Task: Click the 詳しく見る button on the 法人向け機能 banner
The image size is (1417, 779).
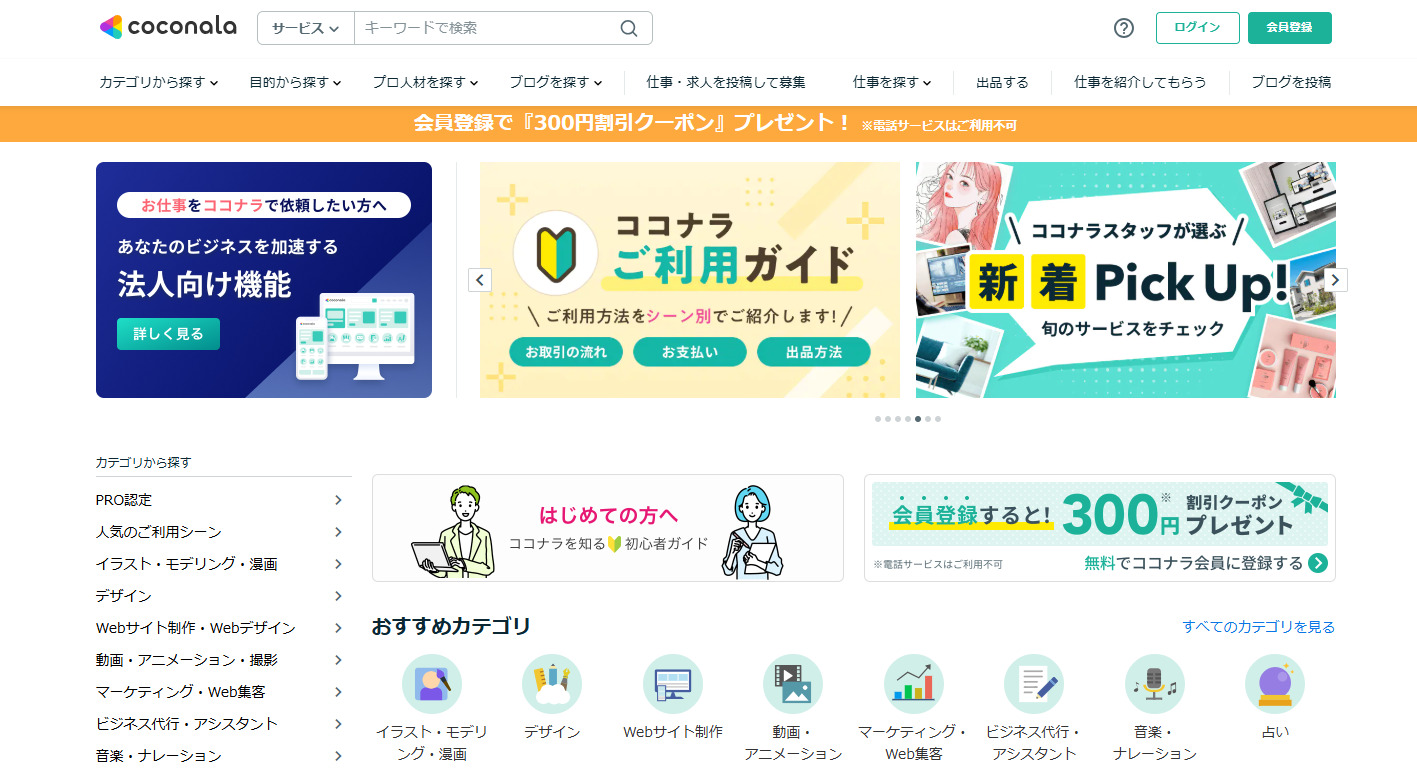Action: 168,334
